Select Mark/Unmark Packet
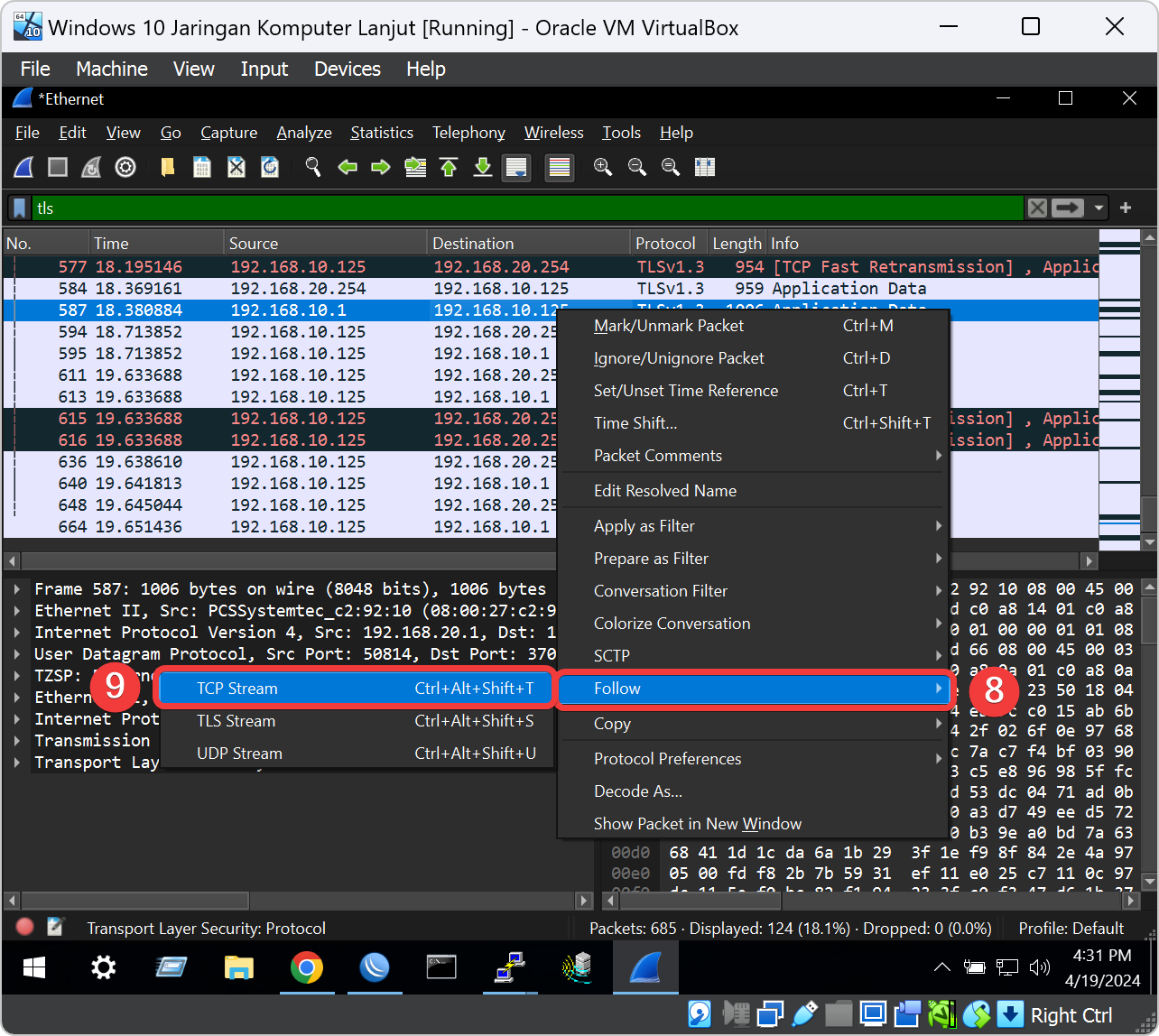 (754, 326)
